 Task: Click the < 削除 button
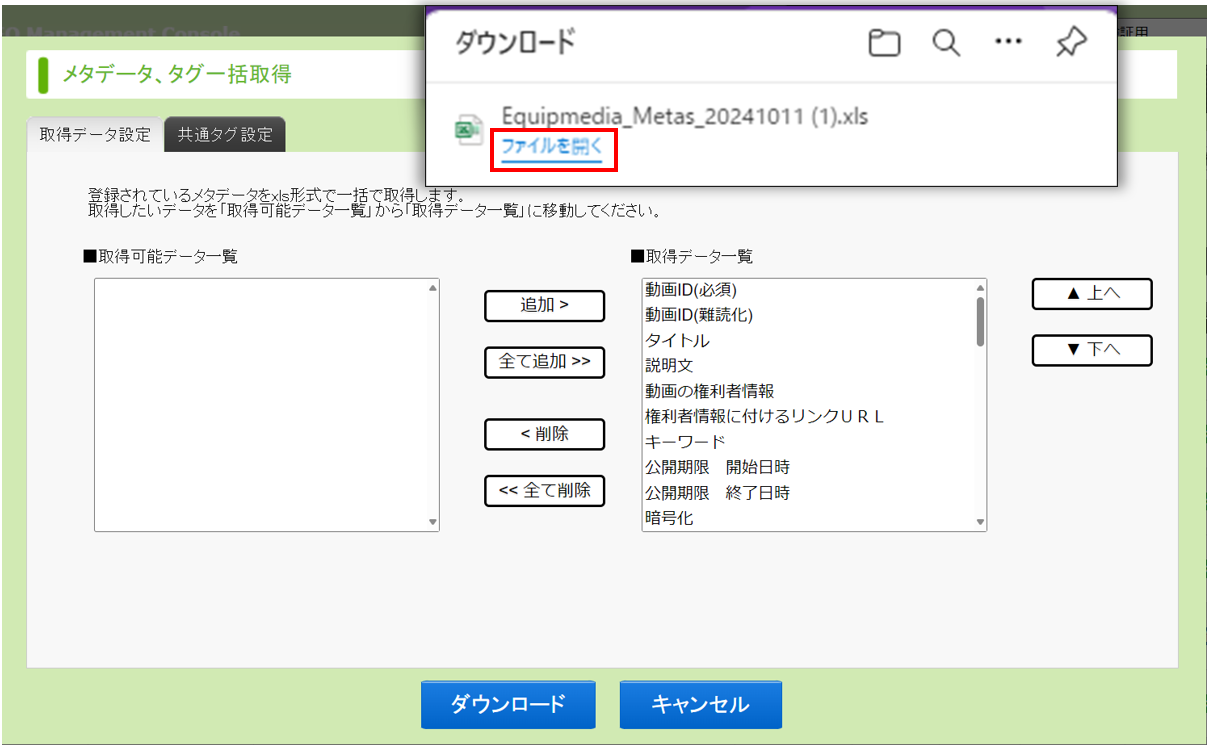pos(544,434)
